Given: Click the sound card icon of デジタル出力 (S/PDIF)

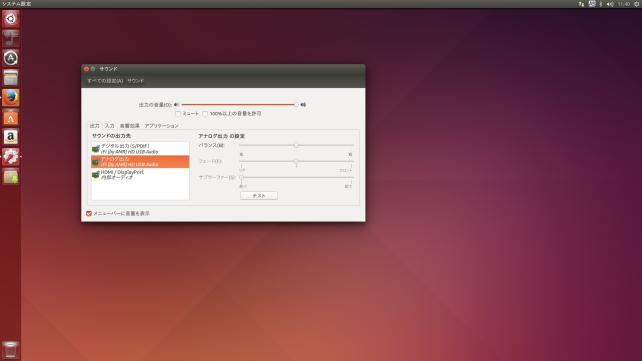Looking at the screenshot, I should pyautogui.click(x=96, y=149).
